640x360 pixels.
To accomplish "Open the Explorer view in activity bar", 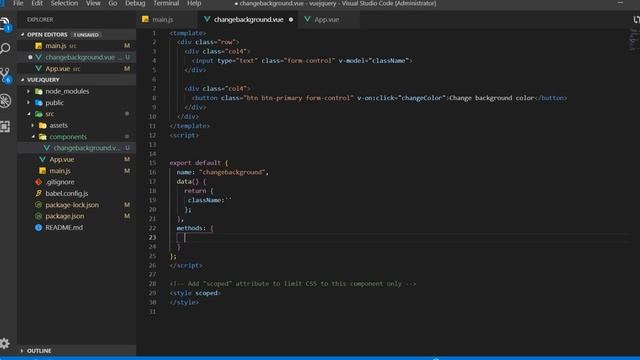I will pos(5,24).
